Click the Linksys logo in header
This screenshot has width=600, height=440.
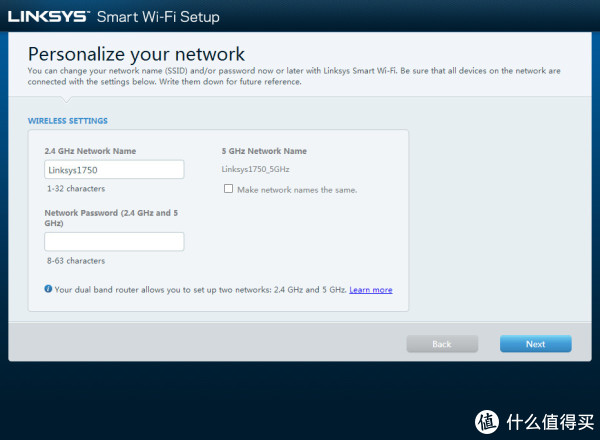click(49, 16)
